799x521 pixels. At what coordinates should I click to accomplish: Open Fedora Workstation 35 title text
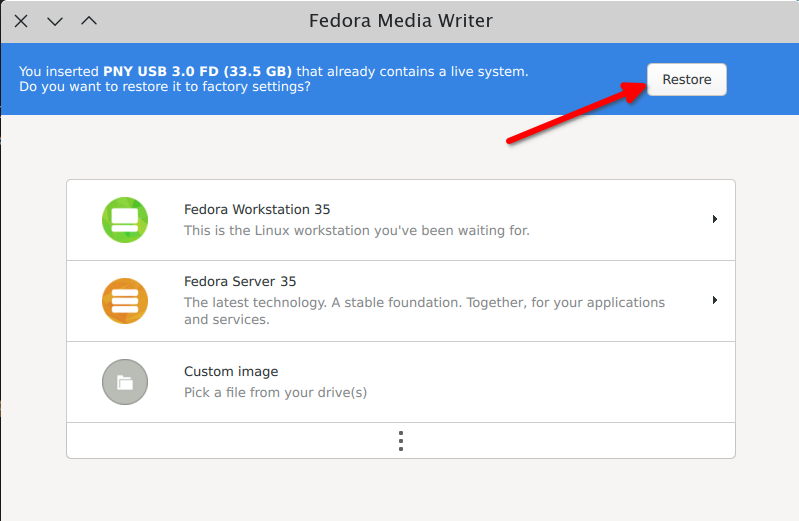click(x=257, y=210)
